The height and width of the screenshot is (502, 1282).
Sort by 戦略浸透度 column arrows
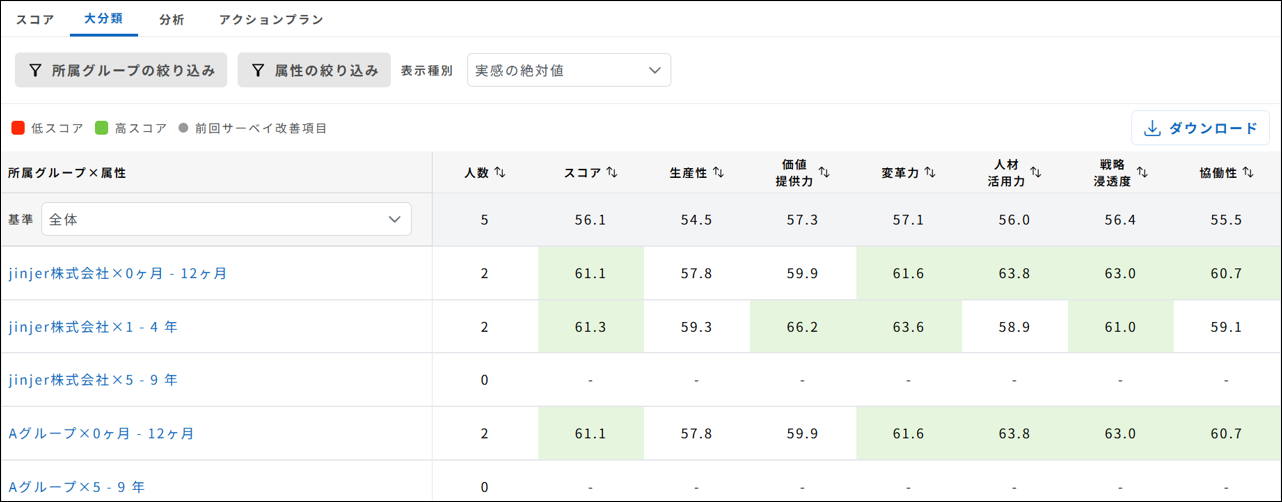coord(1141,173)
